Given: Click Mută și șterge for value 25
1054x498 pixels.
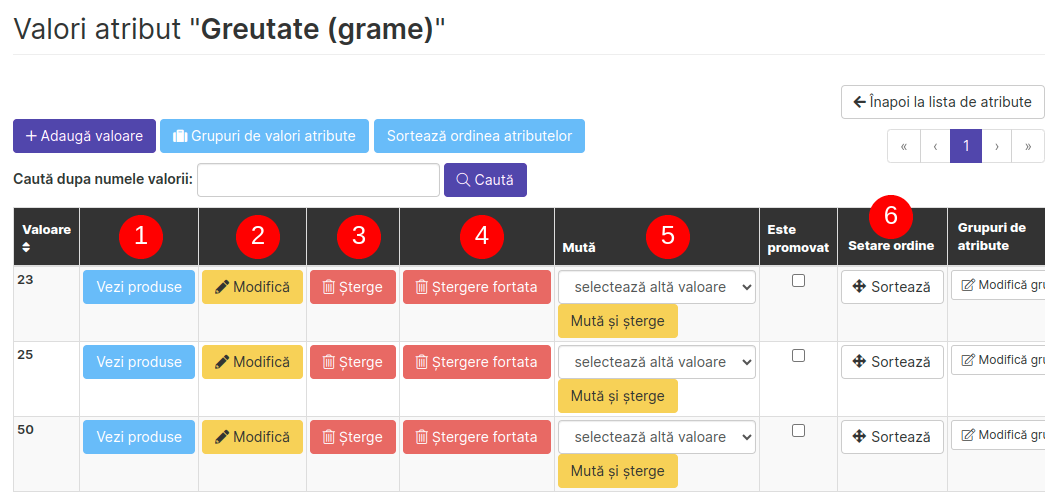Looking at the screenshot, I should (617, 396).
